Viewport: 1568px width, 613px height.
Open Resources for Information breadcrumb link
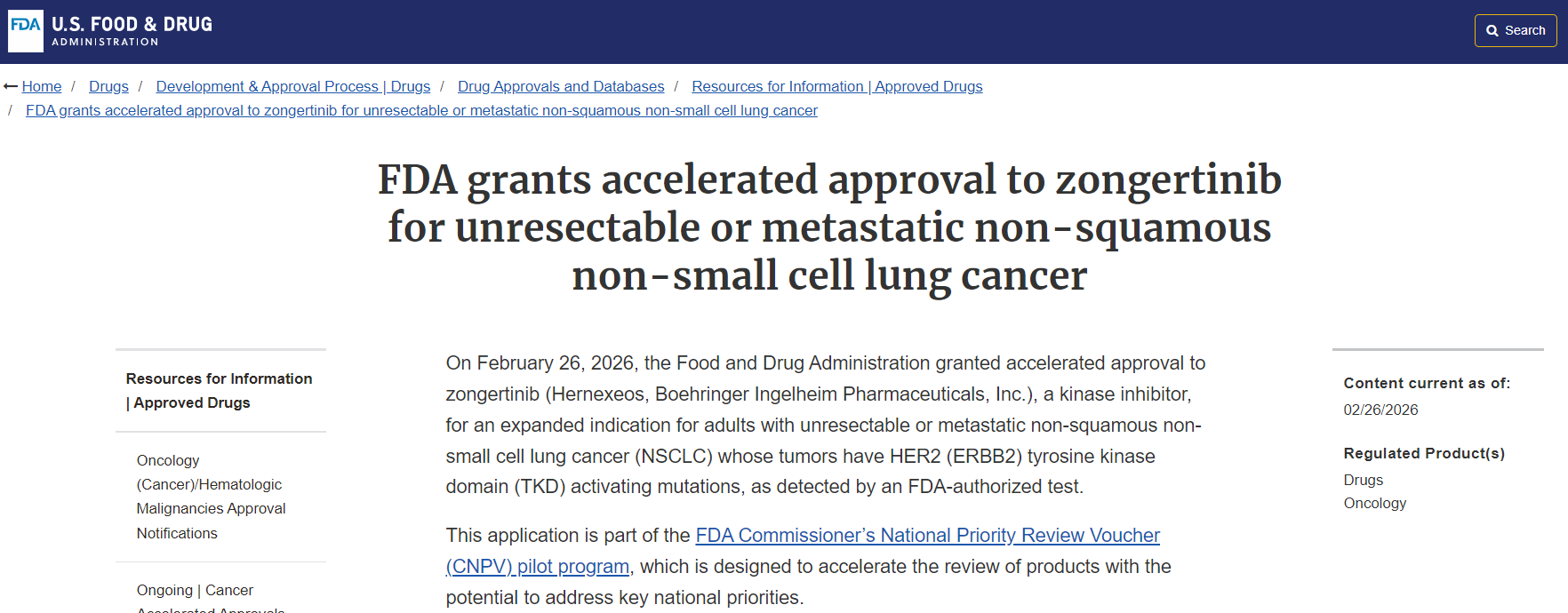(x=836, y=86)
